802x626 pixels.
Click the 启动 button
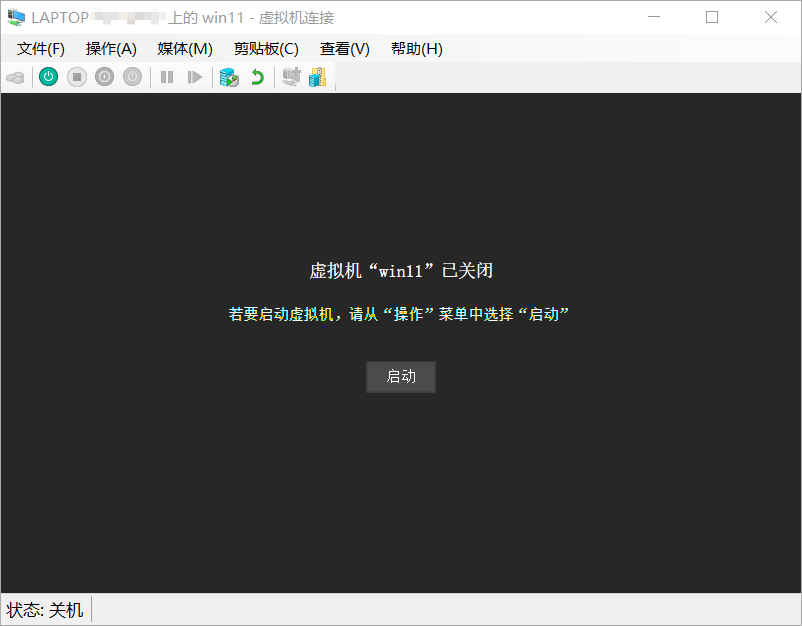[401, 377]
